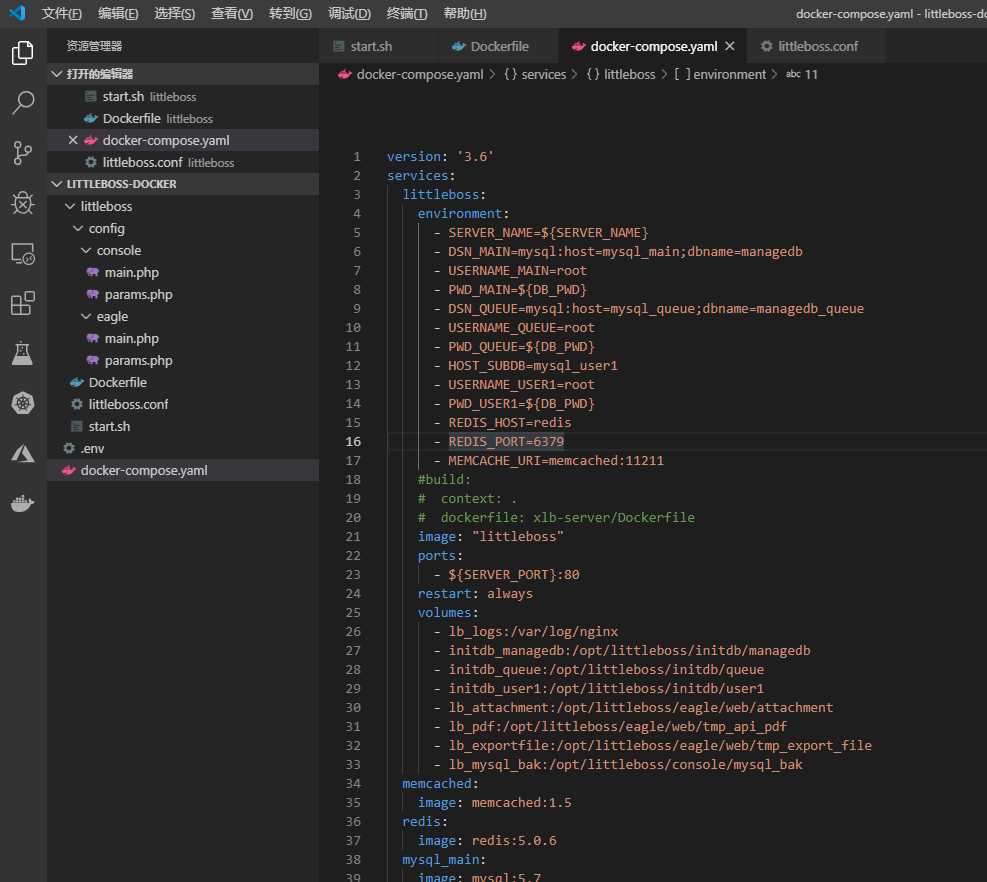Open the 选择(S) menu
Screen dimensions: 987x882
pyautogui.click(x=174, y=13)
